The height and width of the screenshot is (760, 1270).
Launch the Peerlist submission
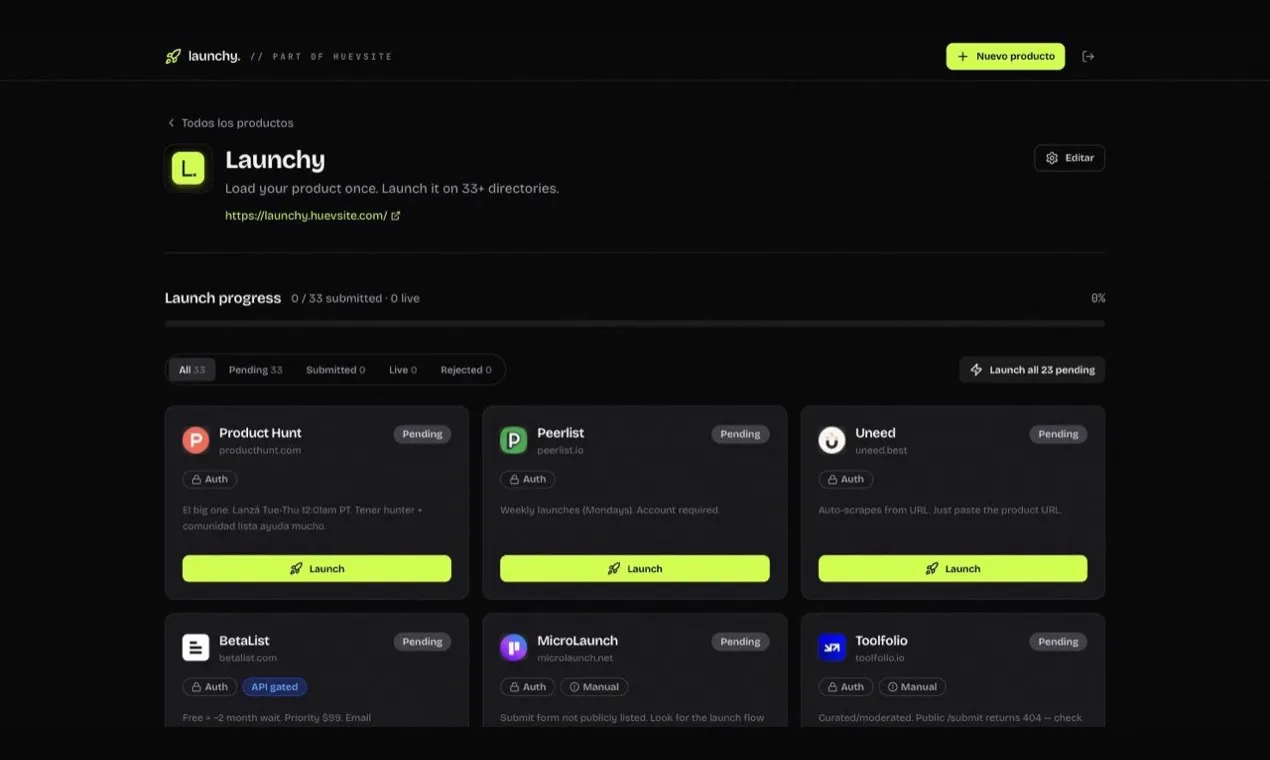click(635, 568)
